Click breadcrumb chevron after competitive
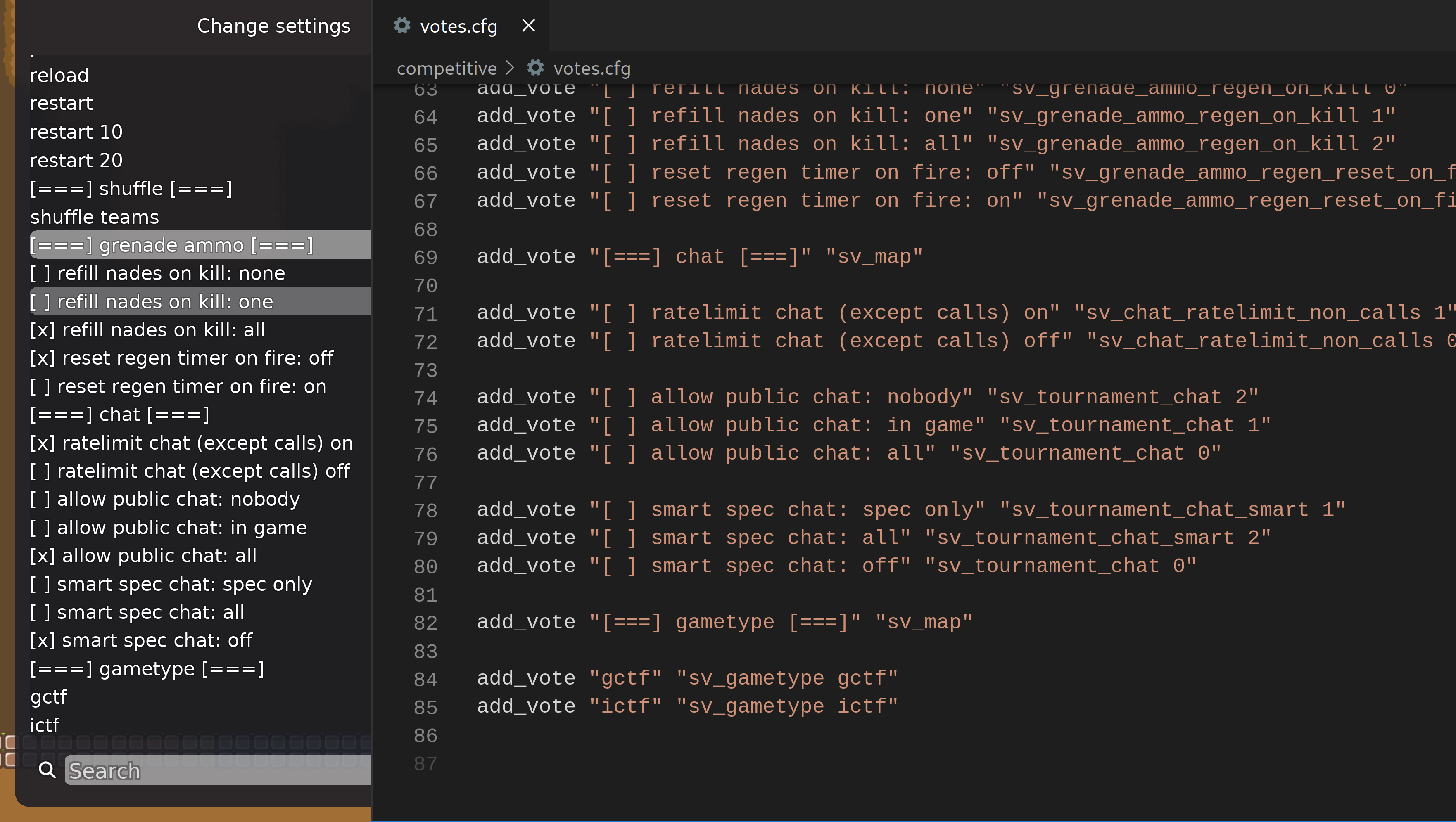This screenshot has height=822, width=1456. click(x=511, y=68)
